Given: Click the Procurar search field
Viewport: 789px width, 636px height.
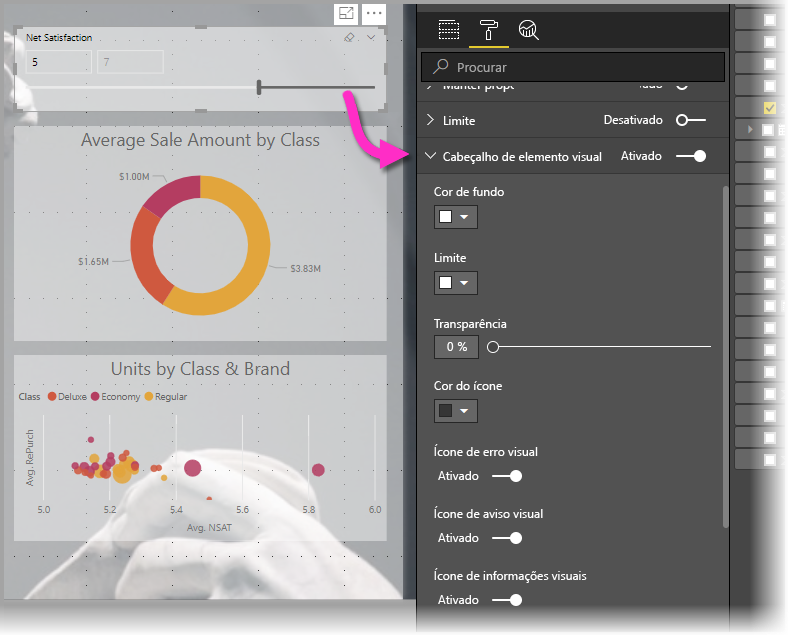Looking at the screenshot, I should click(573, 67).
